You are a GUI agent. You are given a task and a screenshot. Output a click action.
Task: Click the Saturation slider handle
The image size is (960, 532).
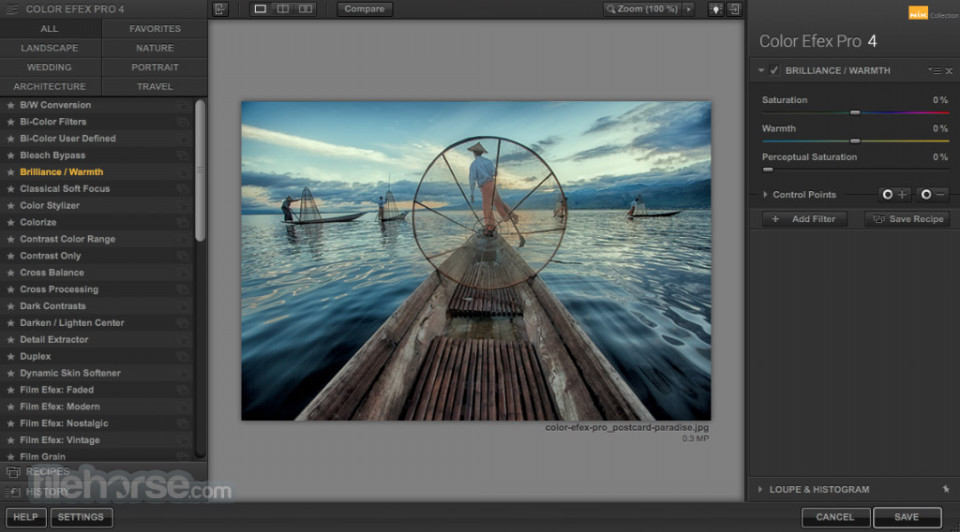point(855,113)
